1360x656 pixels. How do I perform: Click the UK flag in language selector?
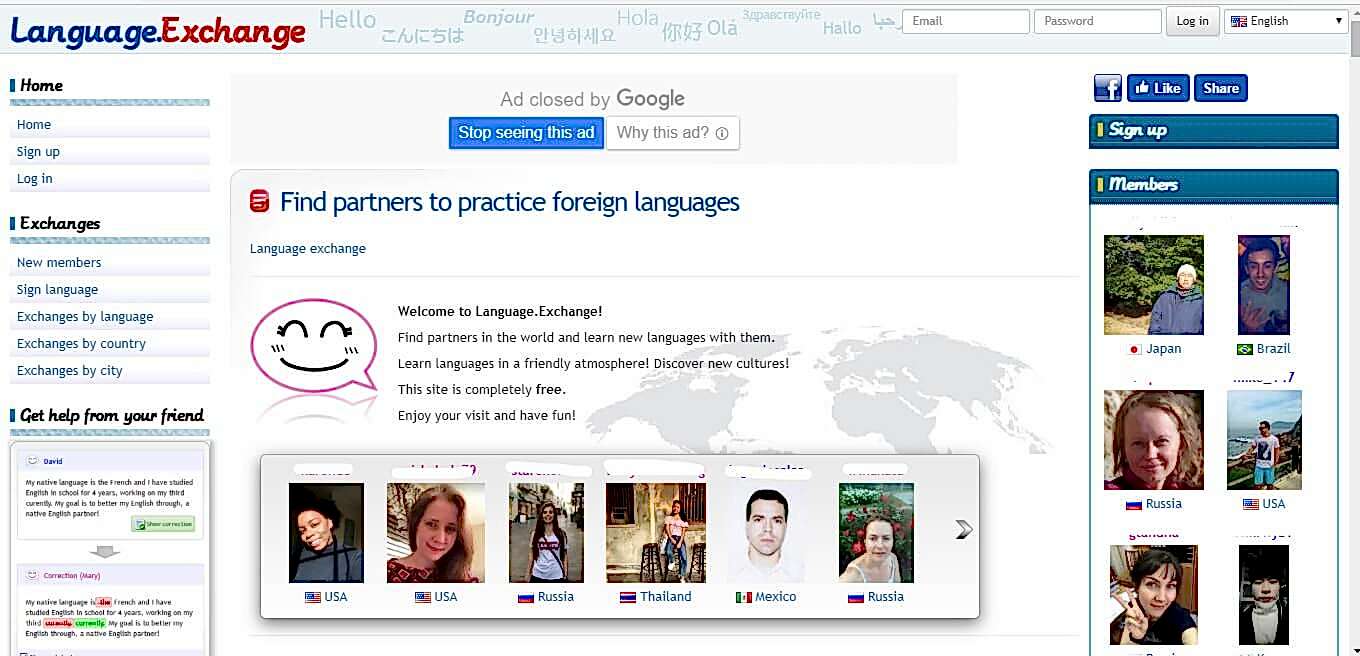pos(1239,21)
